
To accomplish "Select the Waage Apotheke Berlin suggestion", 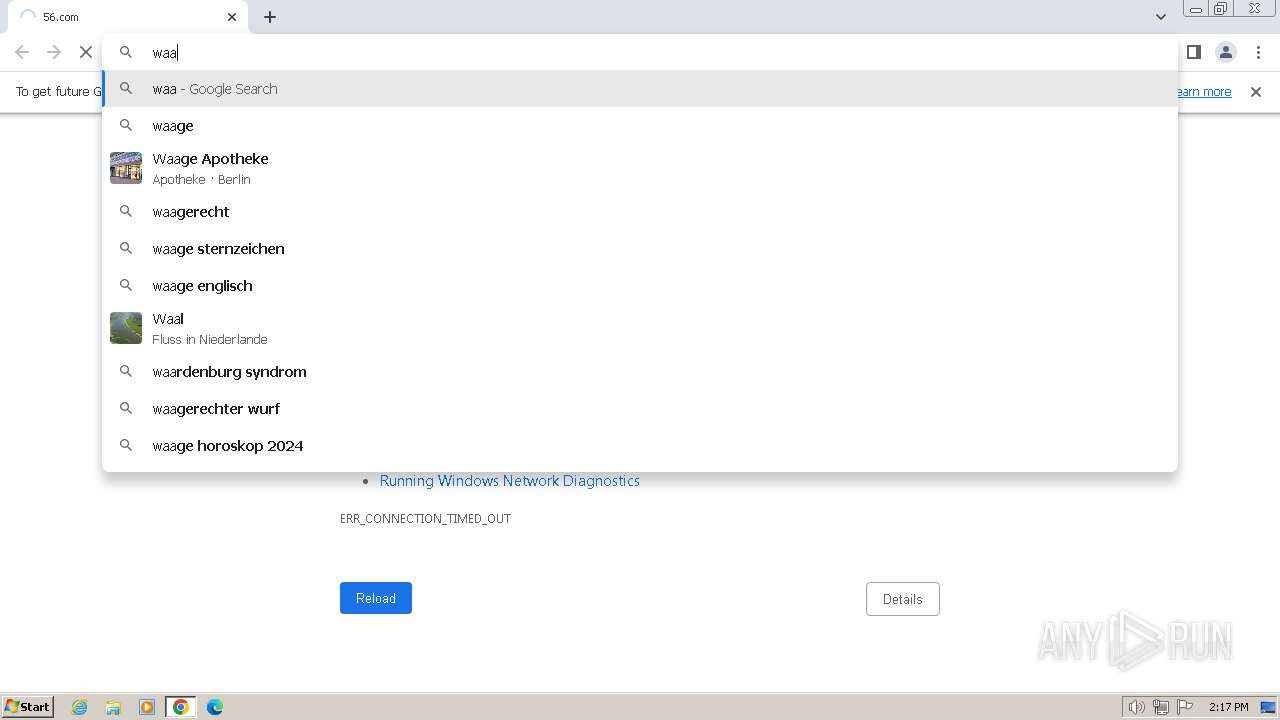I will pos(640,168).
